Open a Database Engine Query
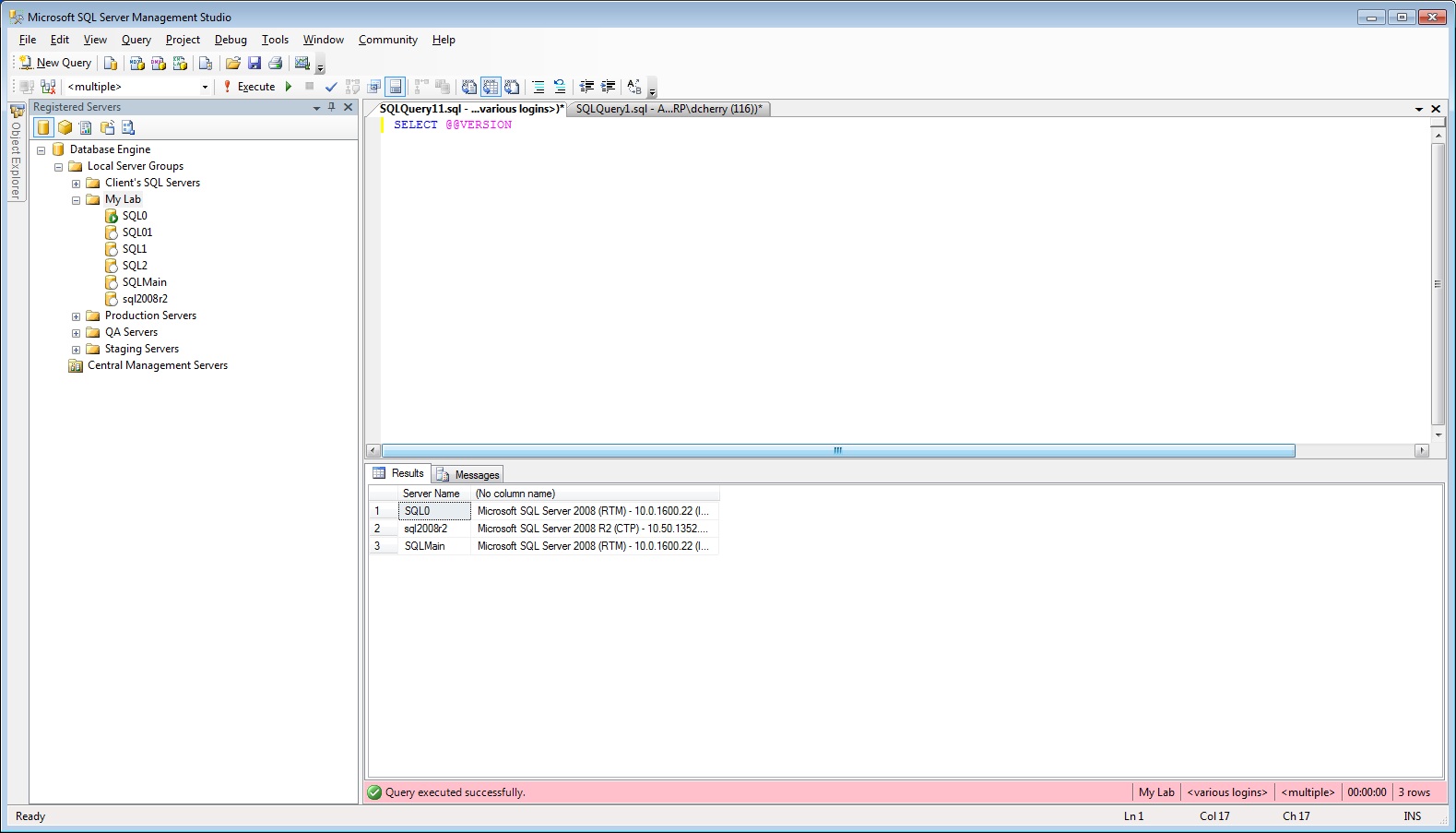The width and height of the screenshot is (1456, 833). (x=111, y=63)
